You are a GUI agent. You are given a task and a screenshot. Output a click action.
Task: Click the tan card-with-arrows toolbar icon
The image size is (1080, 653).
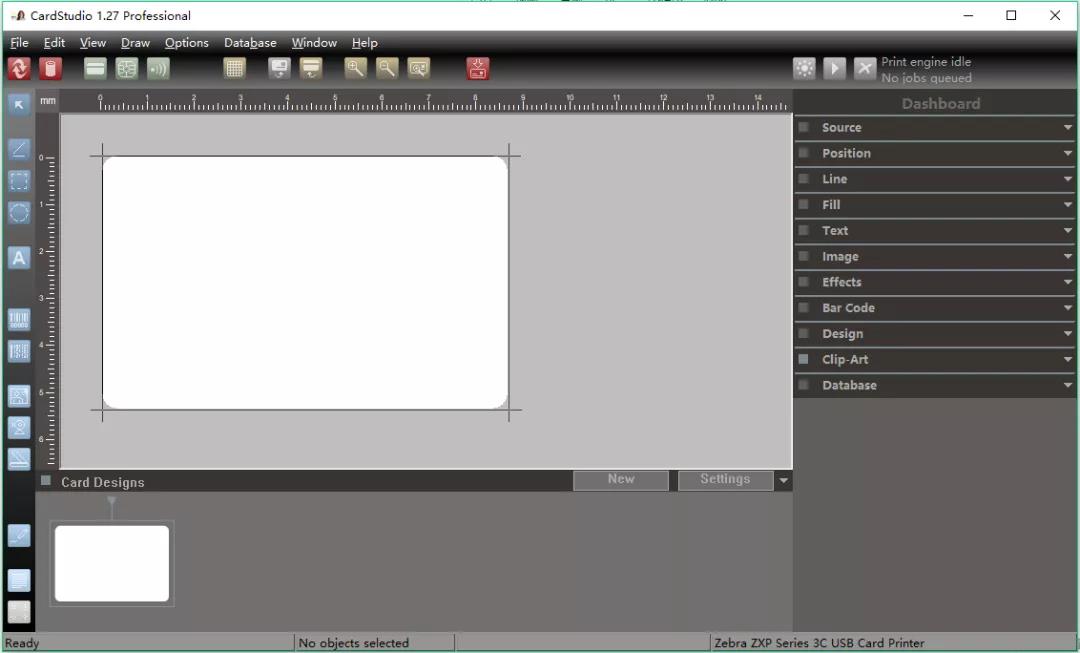pyautogui.click(x=311, y=68)
